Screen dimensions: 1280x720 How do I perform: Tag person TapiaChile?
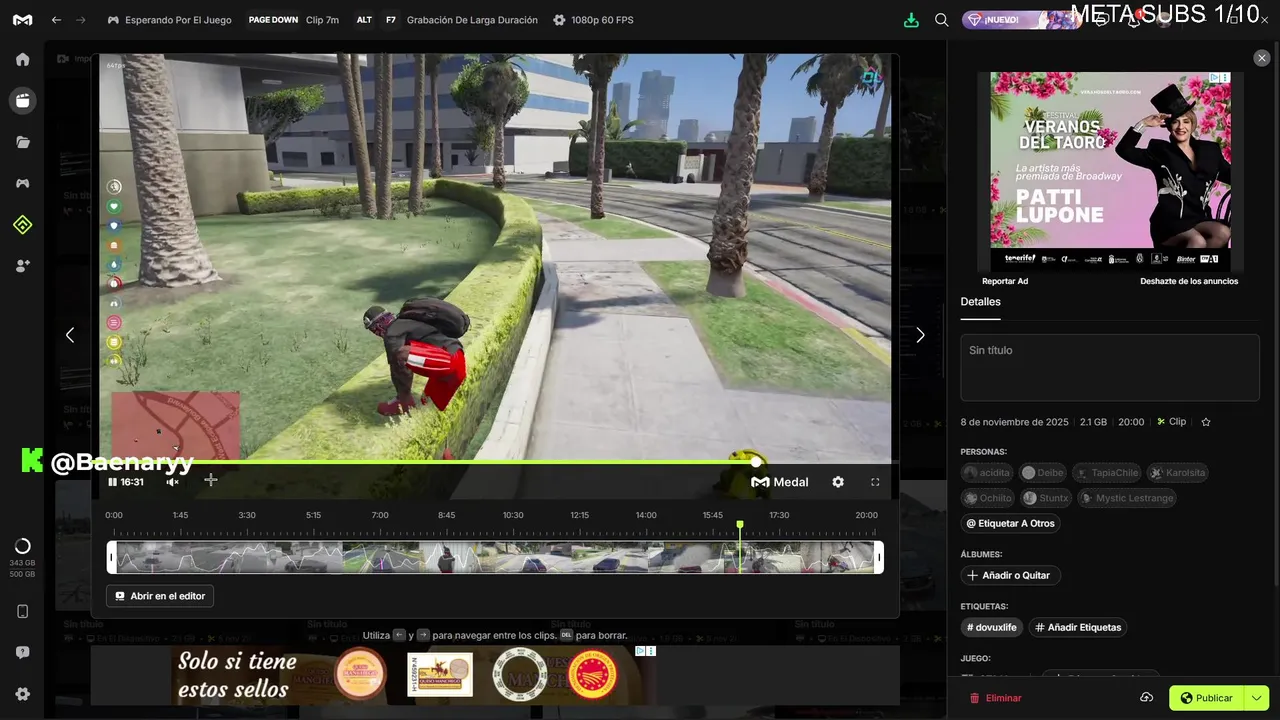pyautogui.click(x=1107, y=472)
